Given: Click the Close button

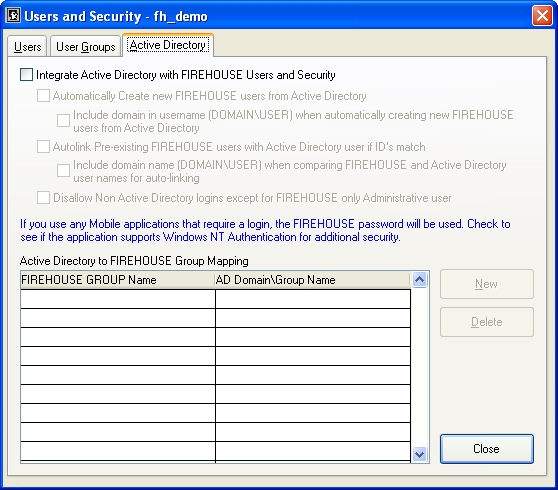Looking at the screenshot, I should 486,449.
